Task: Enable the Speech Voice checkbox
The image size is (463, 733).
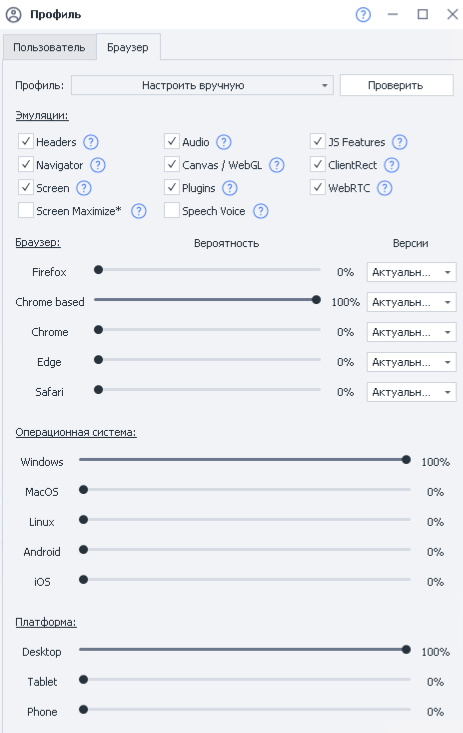Action: click(x=172, y=211)
